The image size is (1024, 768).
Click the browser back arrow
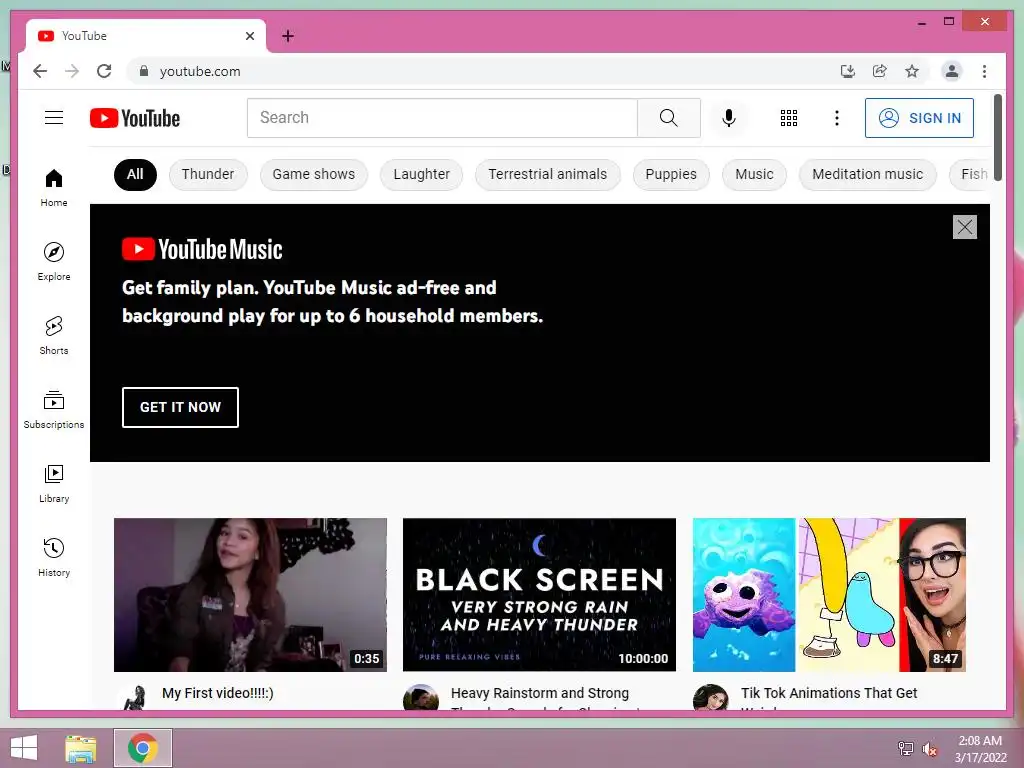click(40, 71)
